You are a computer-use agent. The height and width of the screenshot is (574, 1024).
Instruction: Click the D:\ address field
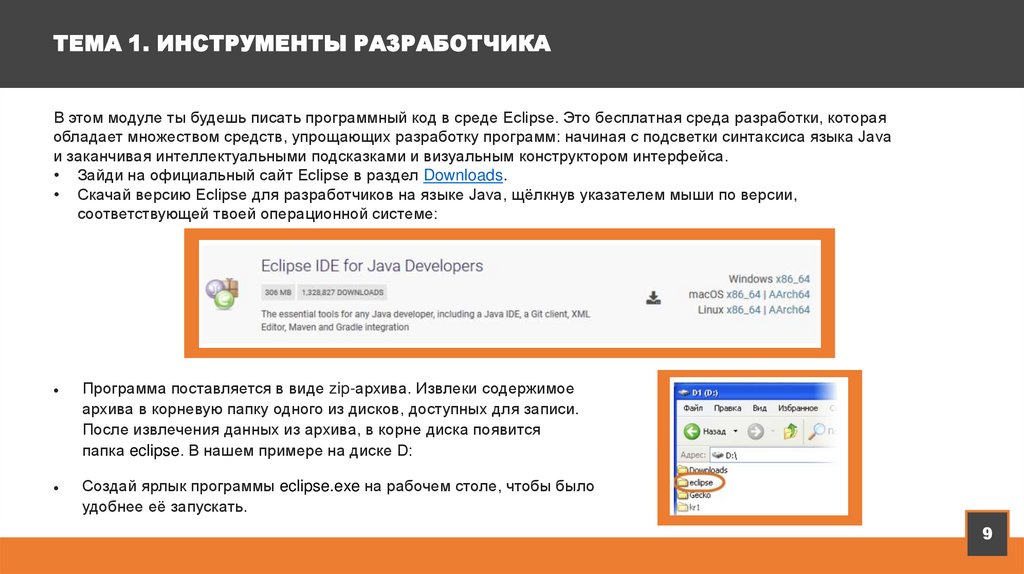click(773, 454)
